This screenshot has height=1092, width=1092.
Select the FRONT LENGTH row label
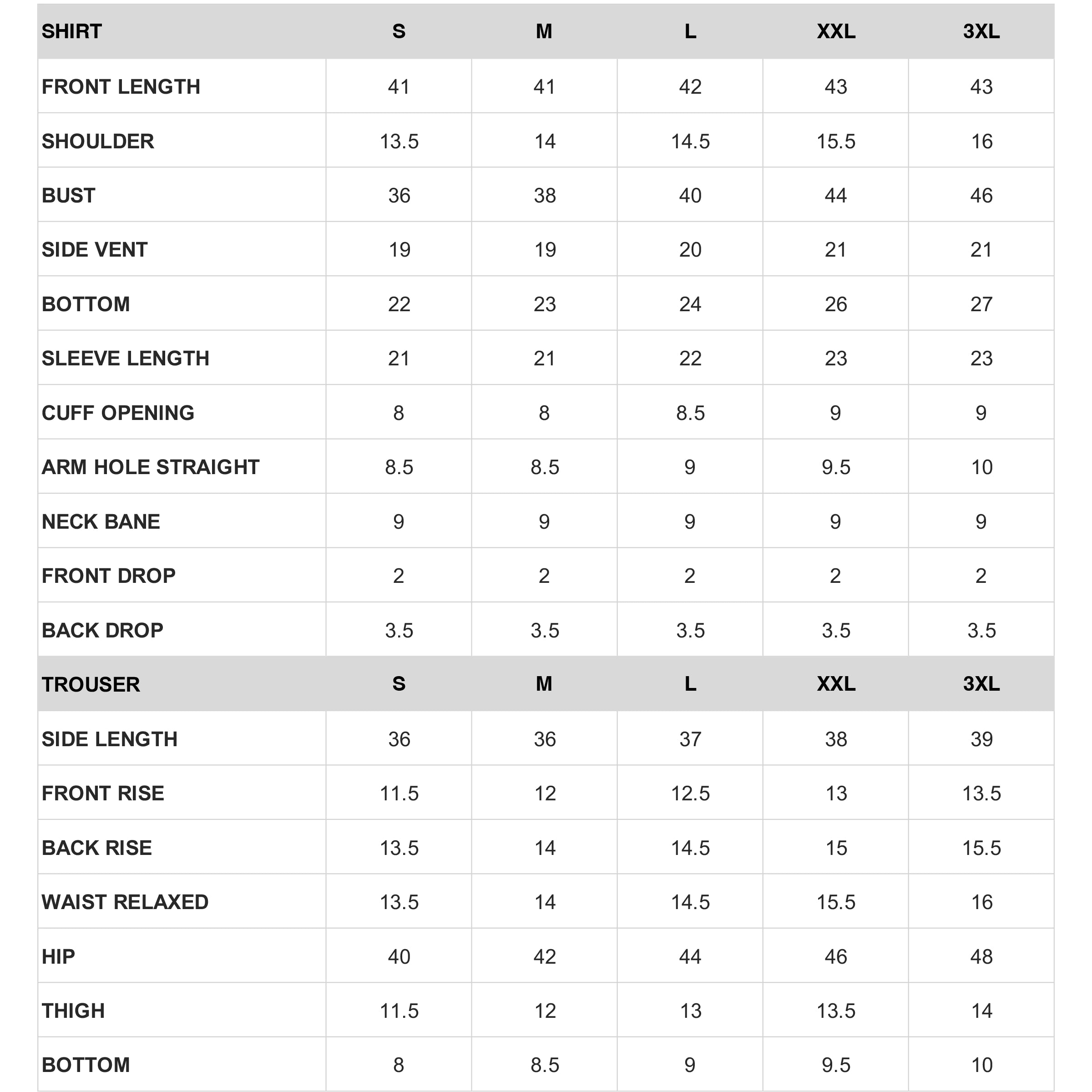[x=121, y=86]
